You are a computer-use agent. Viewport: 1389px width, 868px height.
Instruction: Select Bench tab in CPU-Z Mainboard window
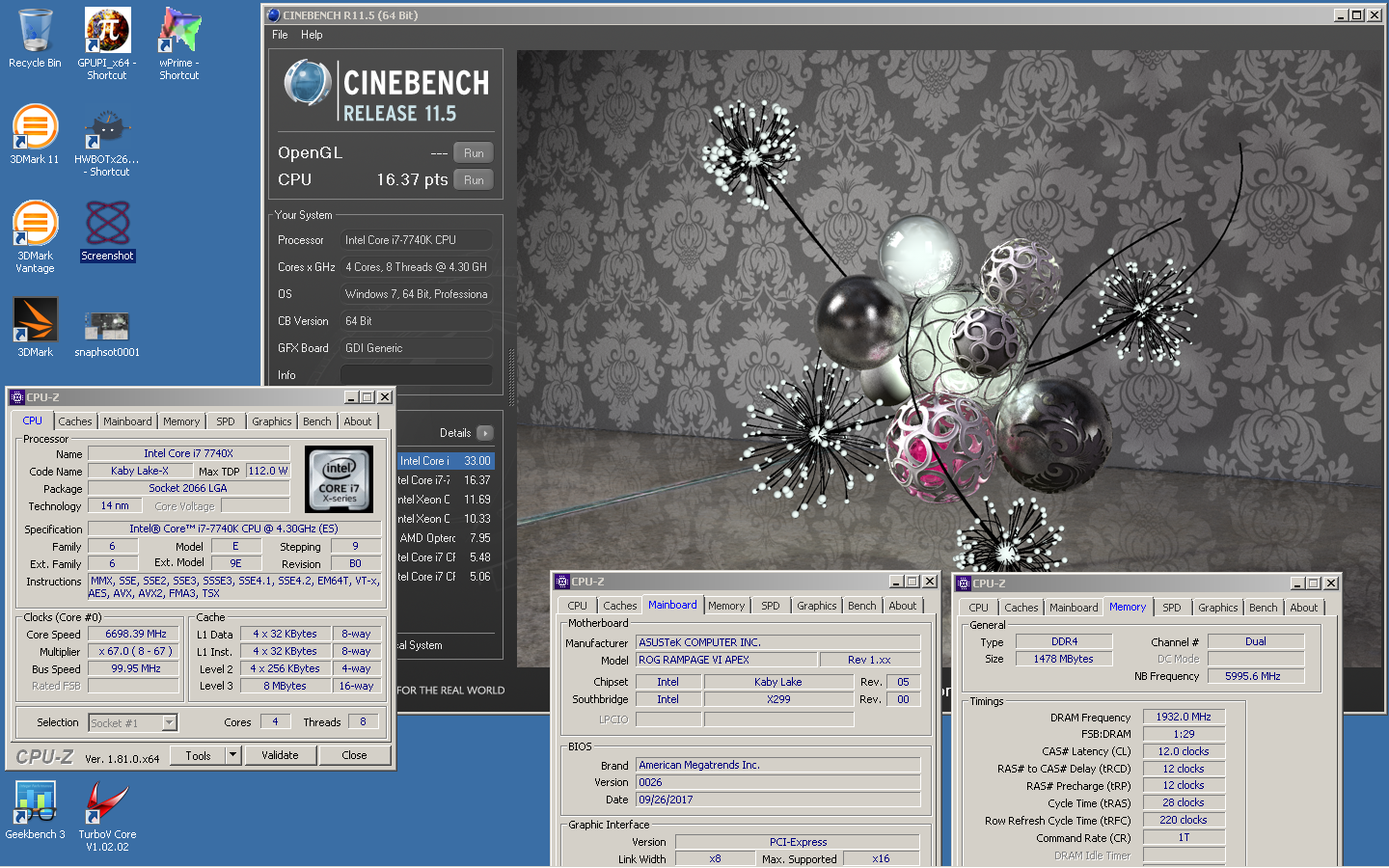[x=862, y=606]
